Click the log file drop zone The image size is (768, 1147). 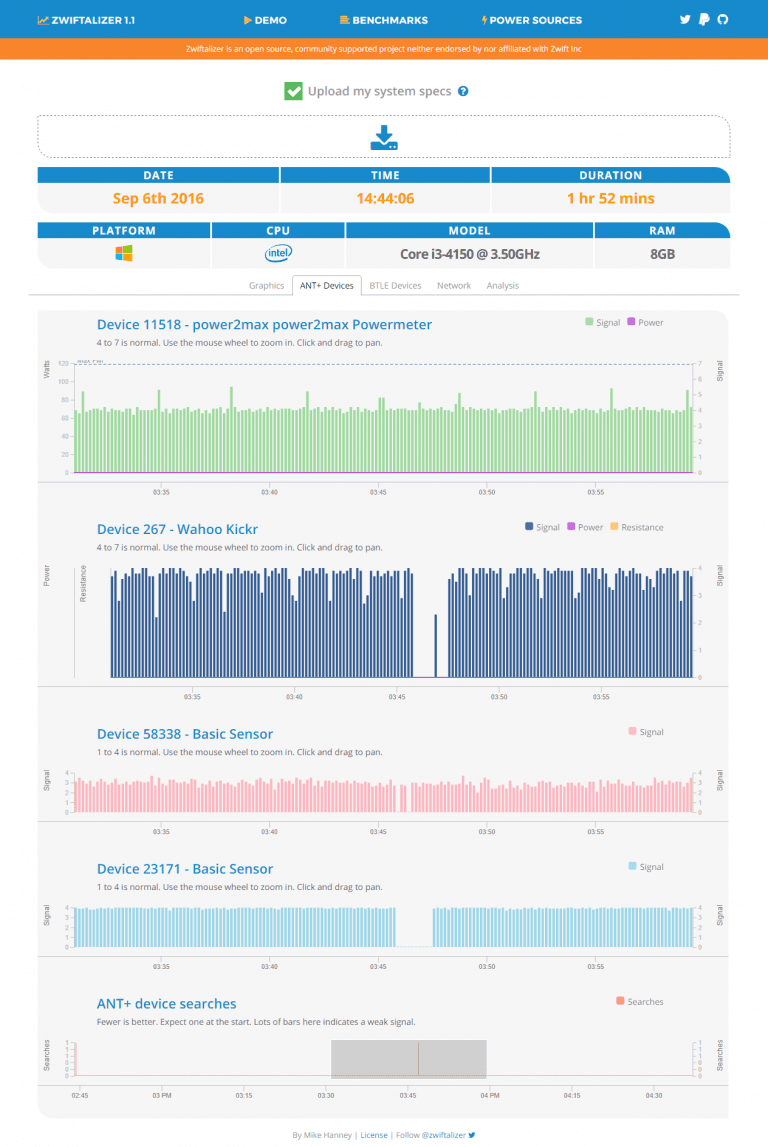[384, 137]
